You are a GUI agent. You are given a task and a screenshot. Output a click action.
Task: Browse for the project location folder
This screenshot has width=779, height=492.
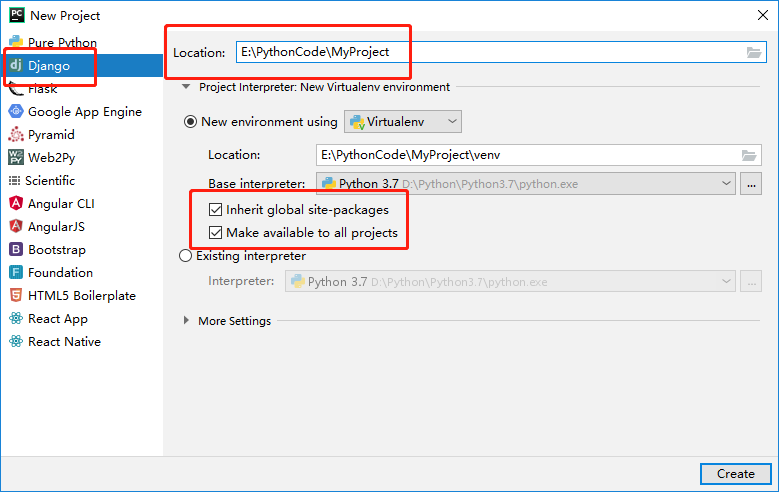[x=754, y=52]
